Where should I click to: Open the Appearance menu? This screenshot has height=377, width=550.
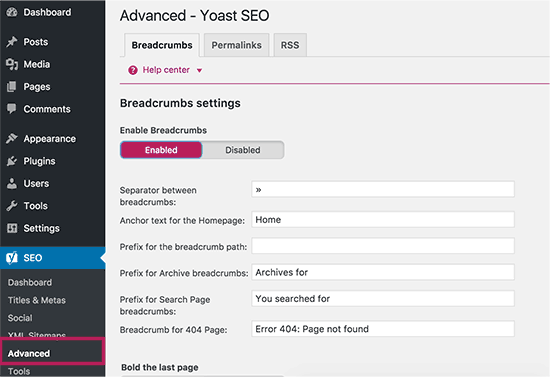click(49, 139)
